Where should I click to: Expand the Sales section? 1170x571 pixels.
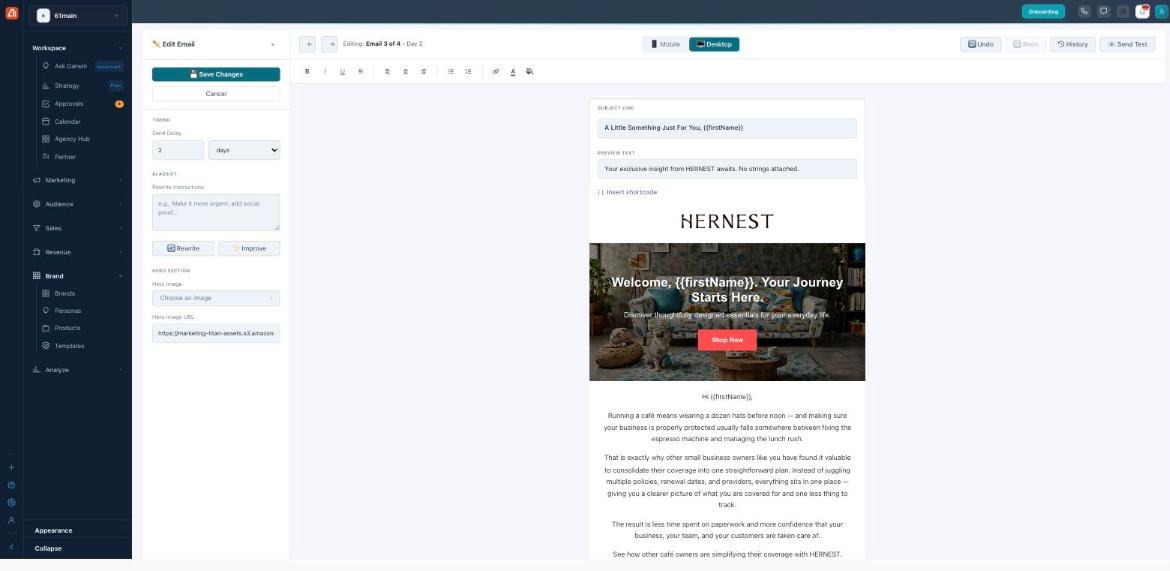point(78,228)
